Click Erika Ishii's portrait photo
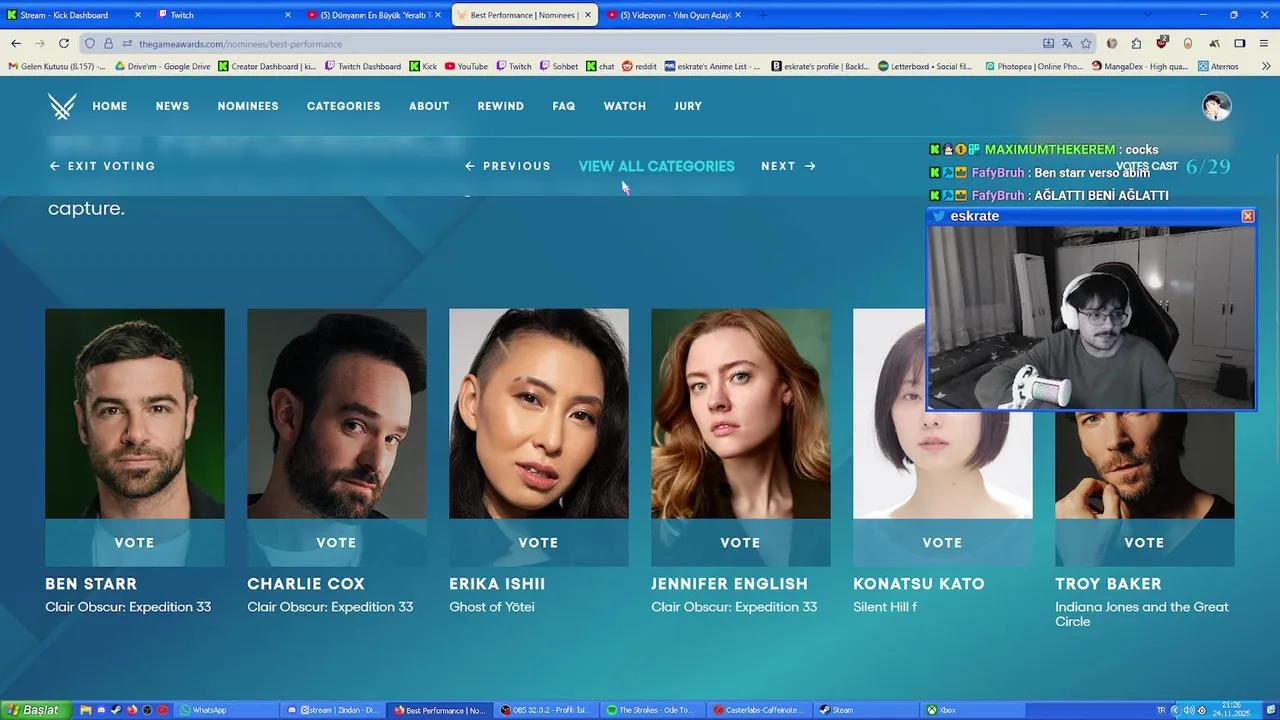The height and width of the screenshot is (720, 1280). click(539, 413)
